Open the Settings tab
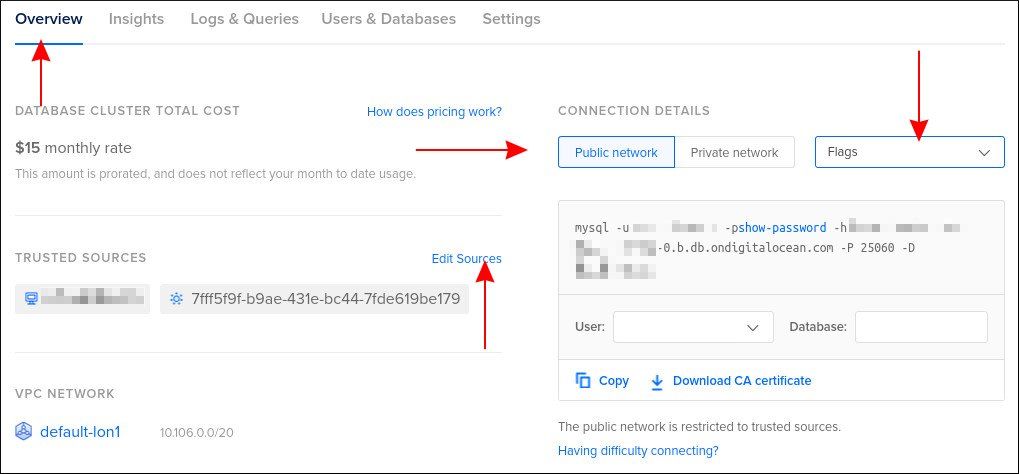Image resolution: width=1019 pixels, height=474 pixels. [x=511, y=19]
